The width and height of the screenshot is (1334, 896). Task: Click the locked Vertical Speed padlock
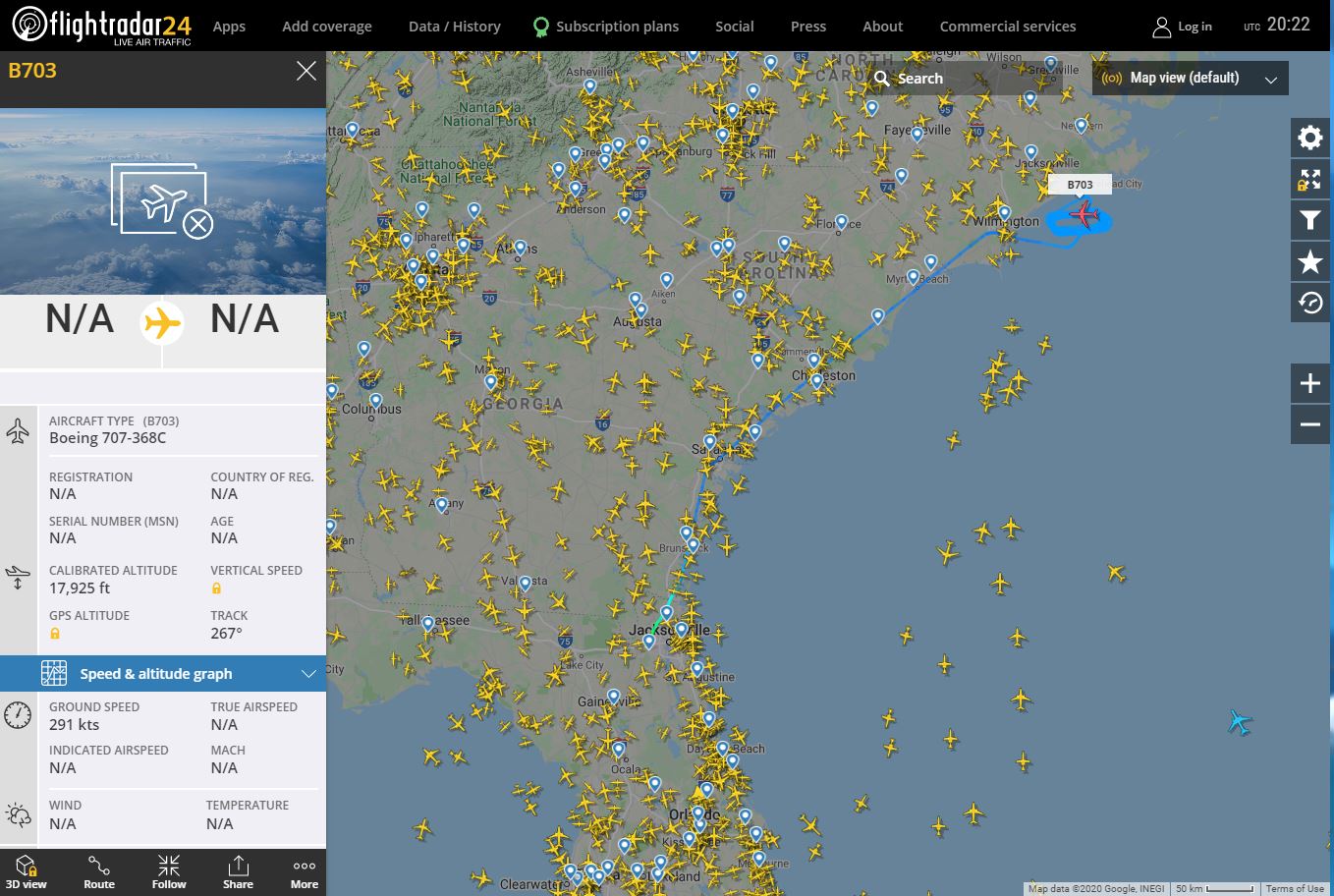pos(216,588)
